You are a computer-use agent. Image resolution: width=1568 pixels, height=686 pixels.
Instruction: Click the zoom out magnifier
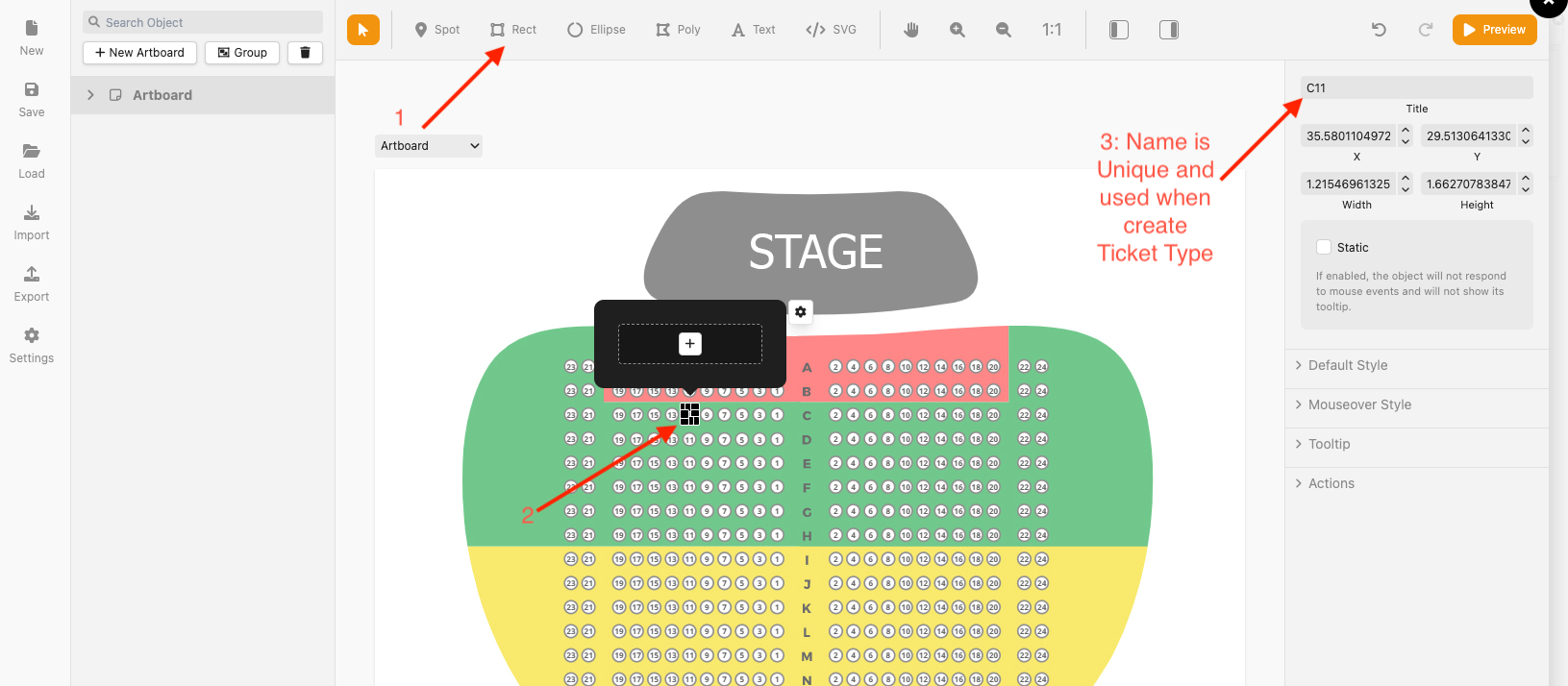pyautogui.click(x=1004, y=30)
